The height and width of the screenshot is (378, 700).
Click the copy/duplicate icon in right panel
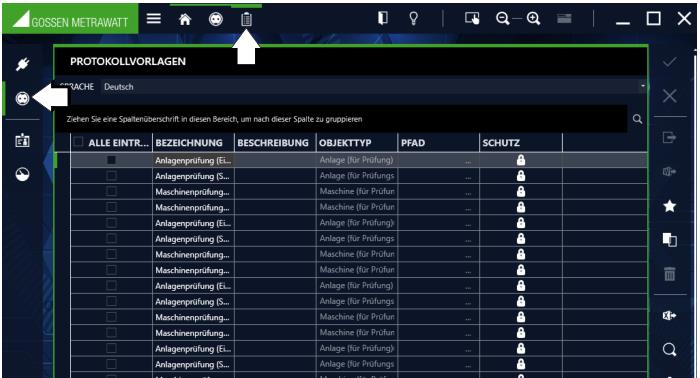pyautogui.click(x=669, y=240)
